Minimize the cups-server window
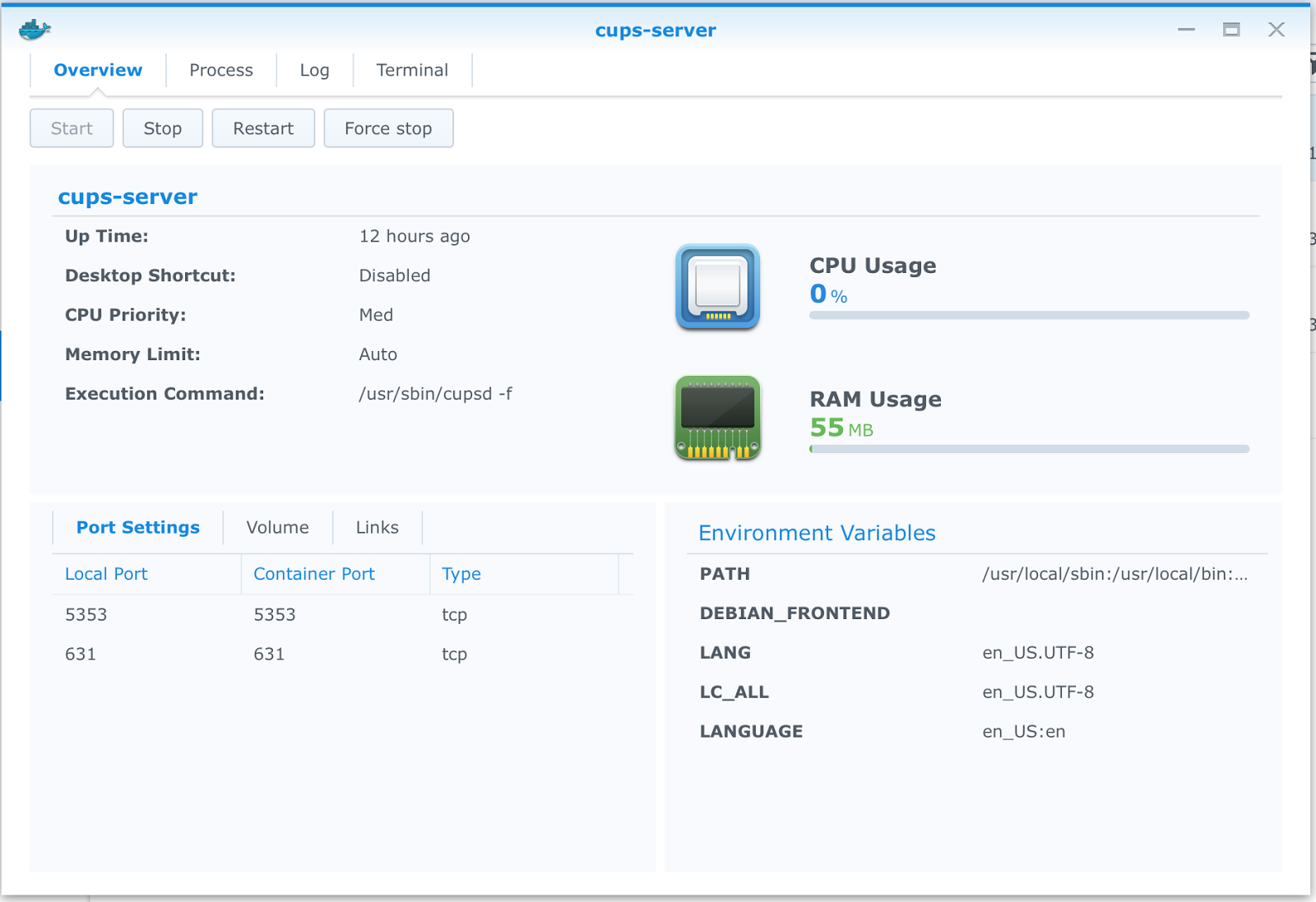Viewport: 1316px width, 902px height. coord(1186,30)
